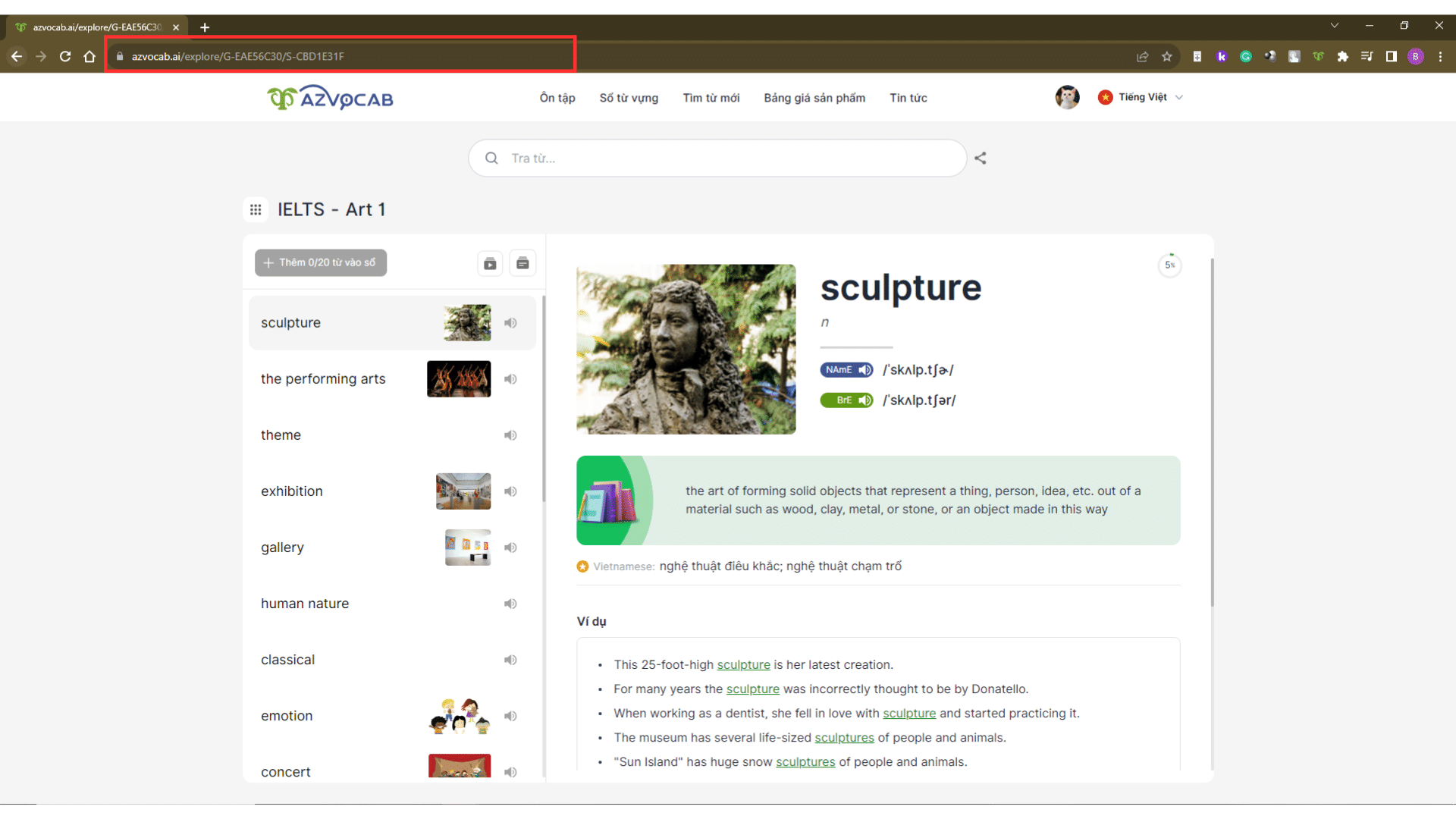
Task: Open the Tin tức navigation menu item
Action: (x=907, y=97)
